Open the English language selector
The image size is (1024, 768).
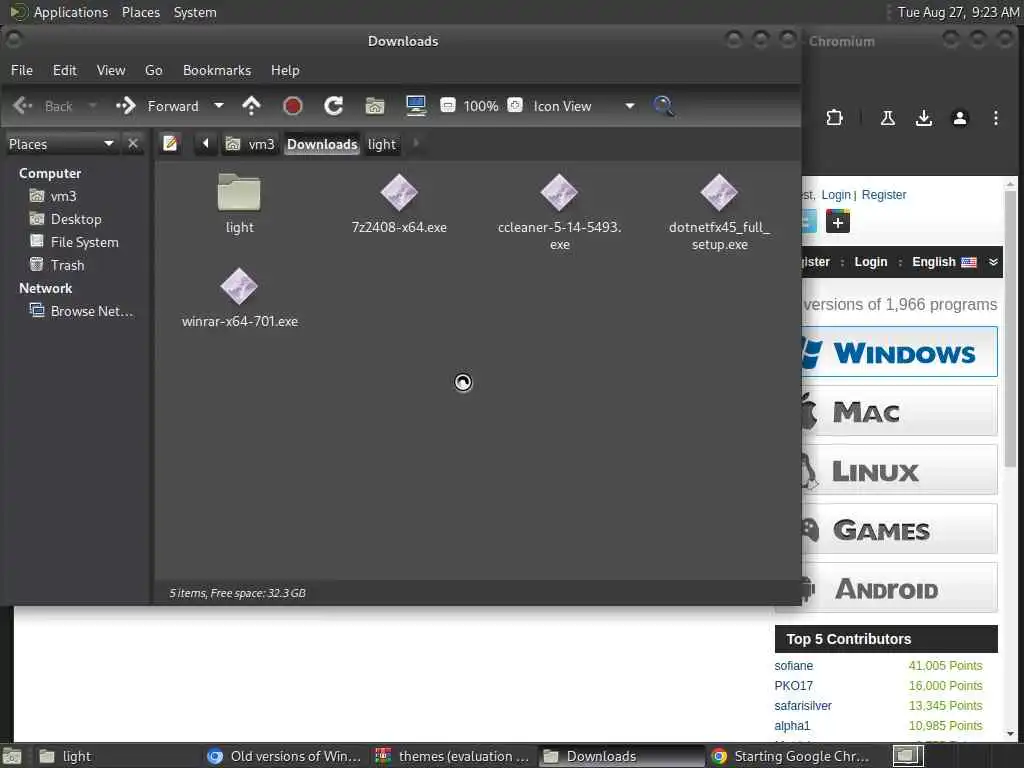[944, 262]
